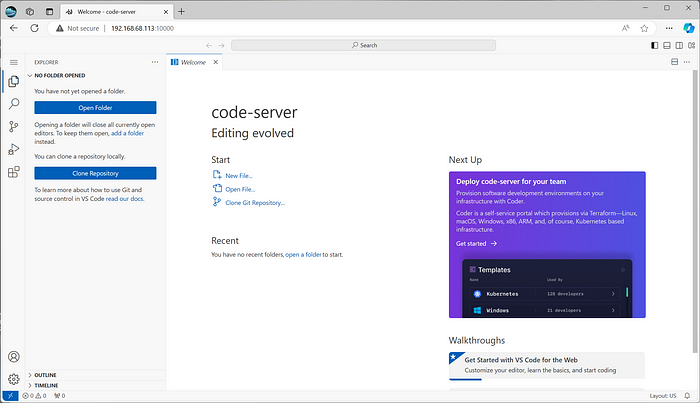Click the Go Back arrow in command center
The height and width of the screenshot is (403, 700).
coord(209,45)
